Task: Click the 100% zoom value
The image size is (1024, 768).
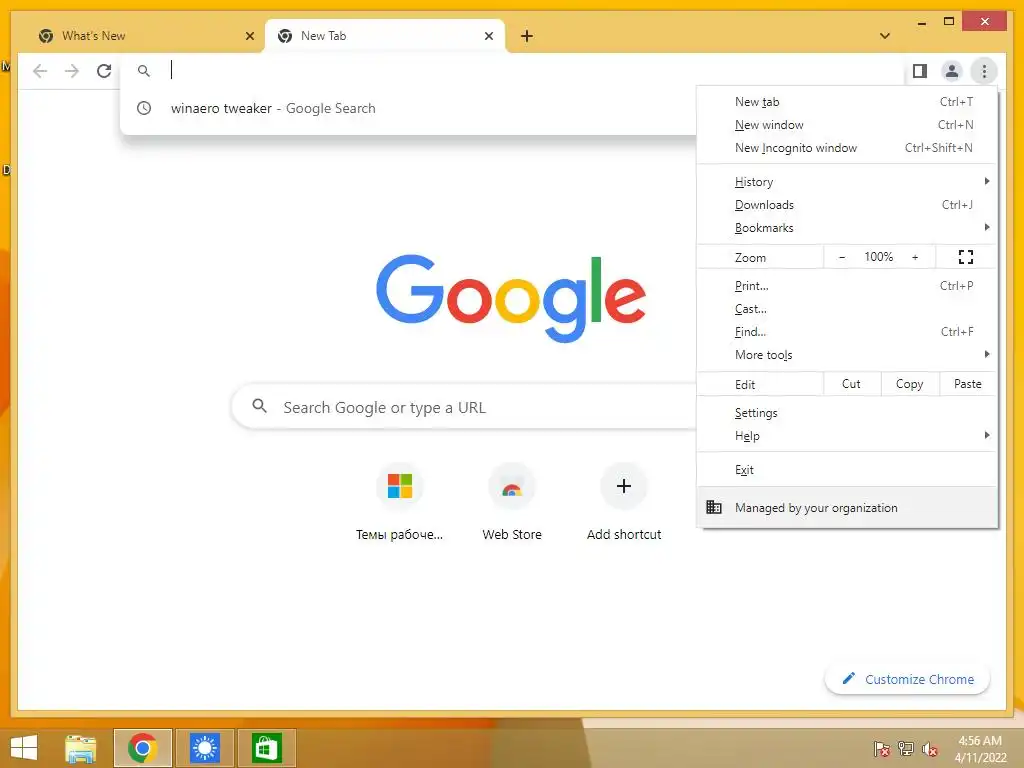Action: point(878,257)
